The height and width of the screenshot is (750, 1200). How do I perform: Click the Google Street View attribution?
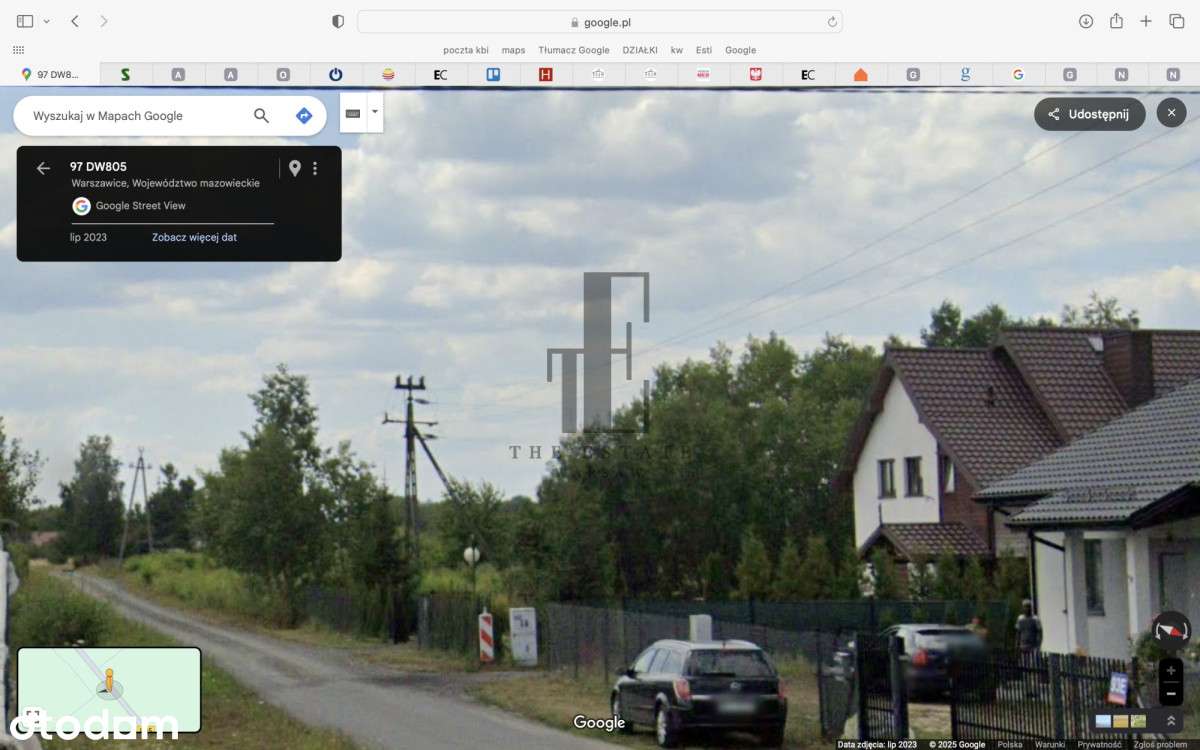pyautogui.click(x=129, y=206)
